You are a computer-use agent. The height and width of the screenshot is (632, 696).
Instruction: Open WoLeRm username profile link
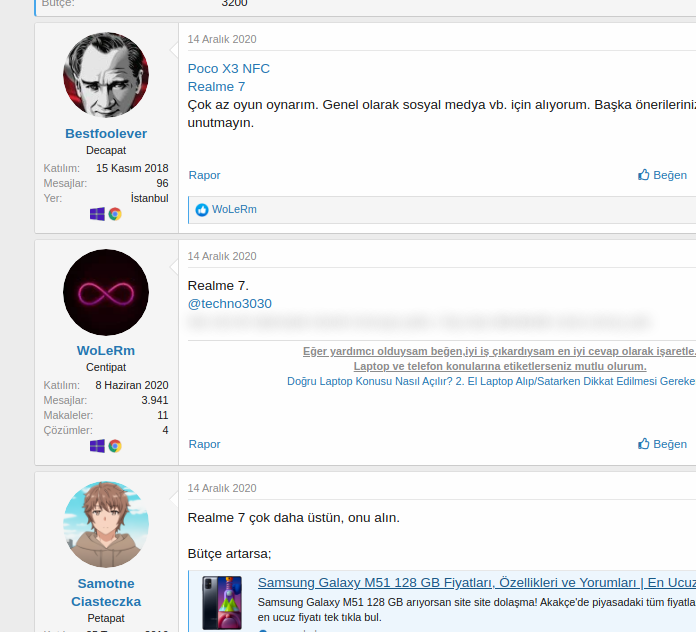point(106,351)
